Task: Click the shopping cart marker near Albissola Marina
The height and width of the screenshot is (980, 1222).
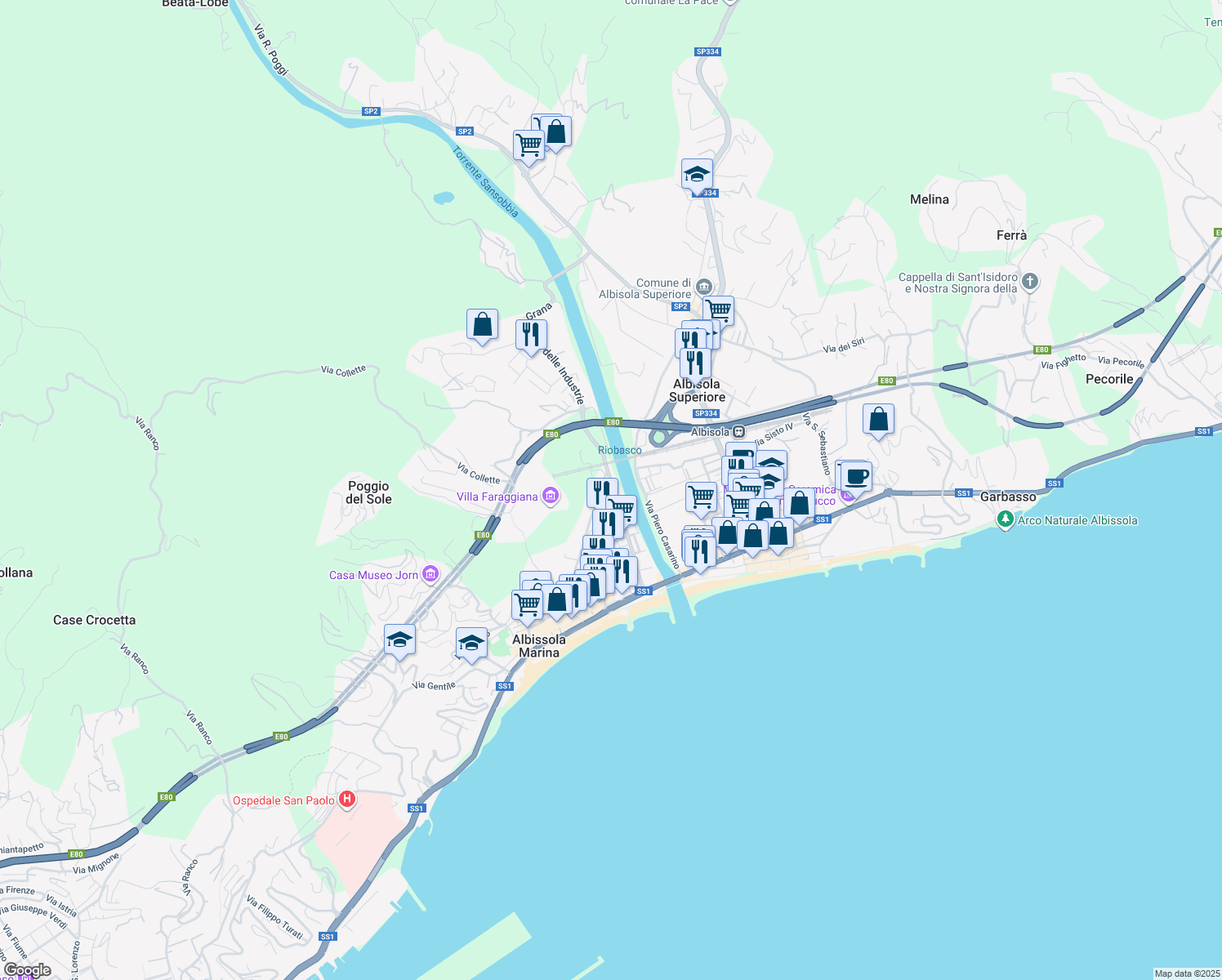Action: [527, 603]
